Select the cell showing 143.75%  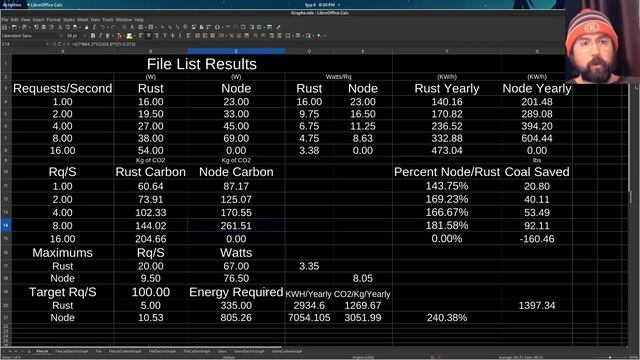coord(447,186)
